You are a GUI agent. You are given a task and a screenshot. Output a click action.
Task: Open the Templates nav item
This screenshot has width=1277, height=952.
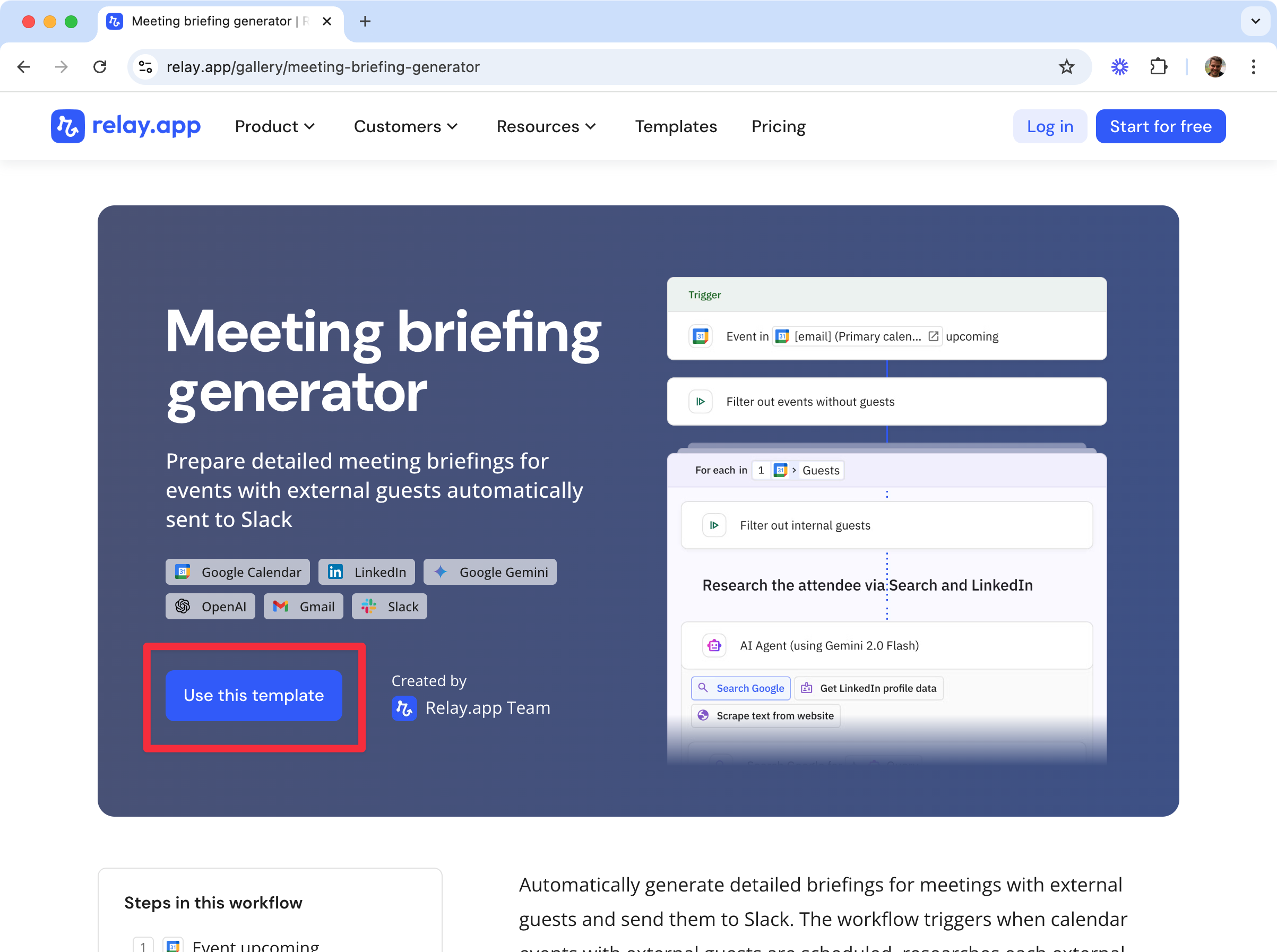(x=675, y=126)
